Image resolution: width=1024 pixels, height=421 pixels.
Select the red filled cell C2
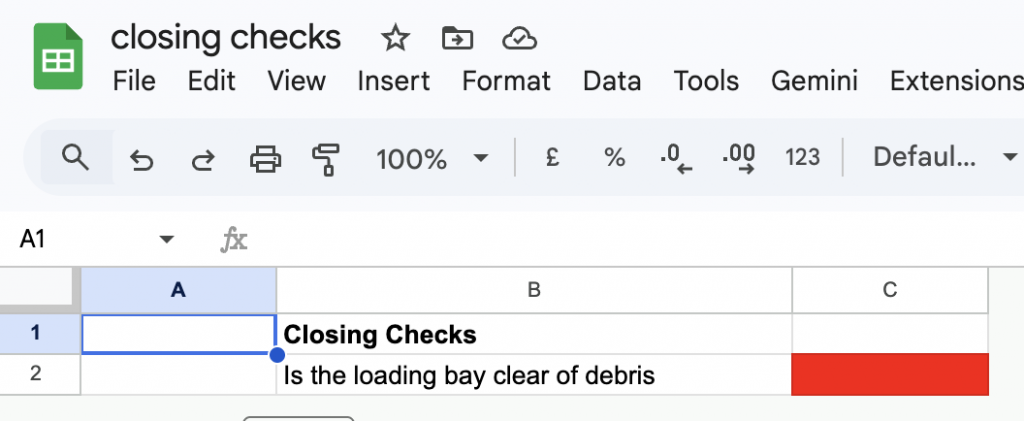coord(889,375)
